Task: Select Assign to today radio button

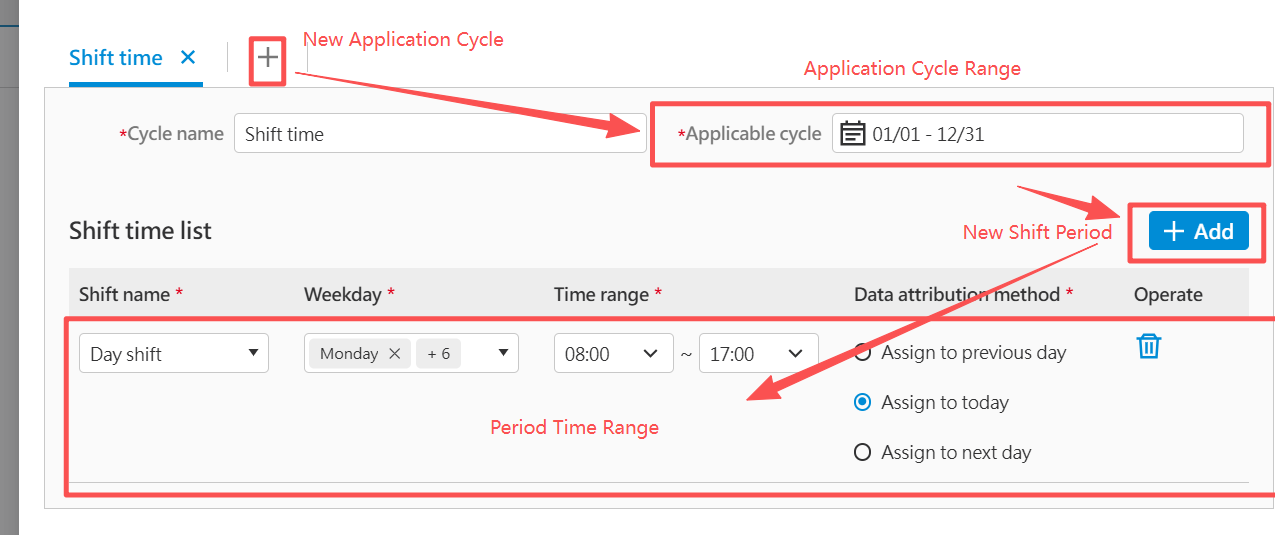Action: [862, 402]
